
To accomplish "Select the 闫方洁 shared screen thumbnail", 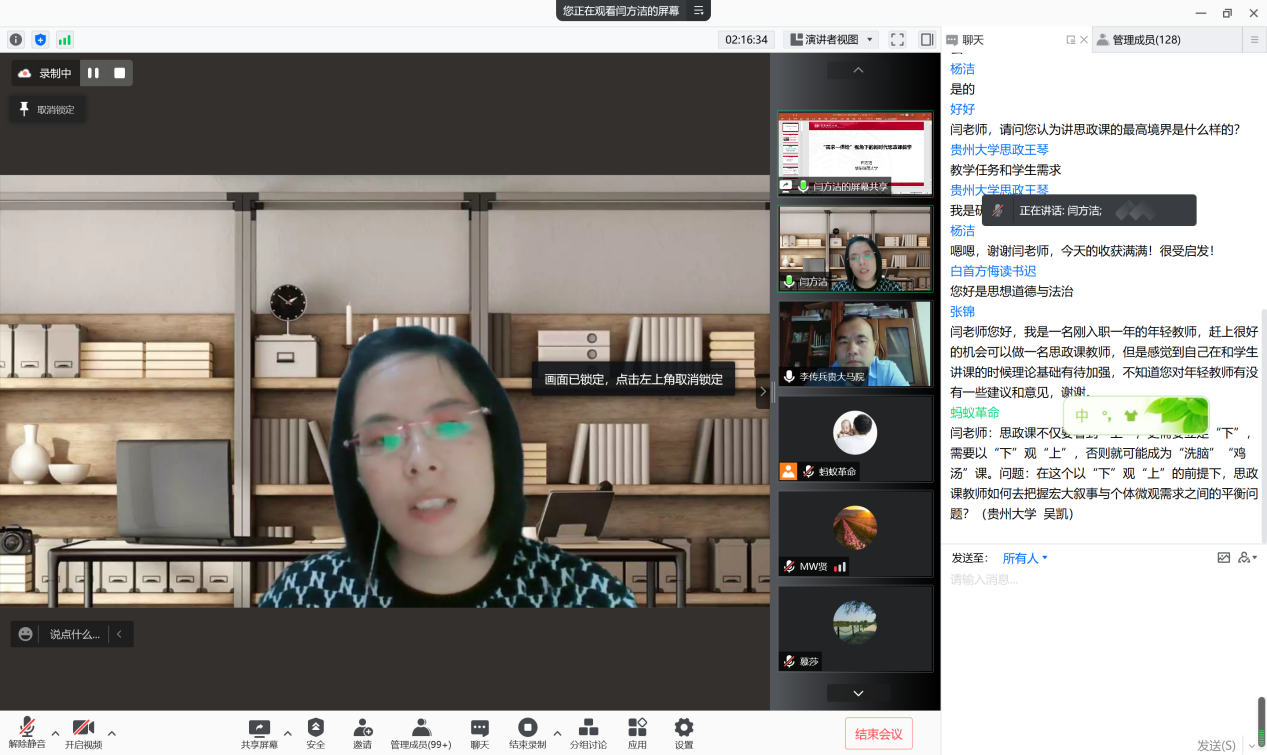I will coord(855,153).
